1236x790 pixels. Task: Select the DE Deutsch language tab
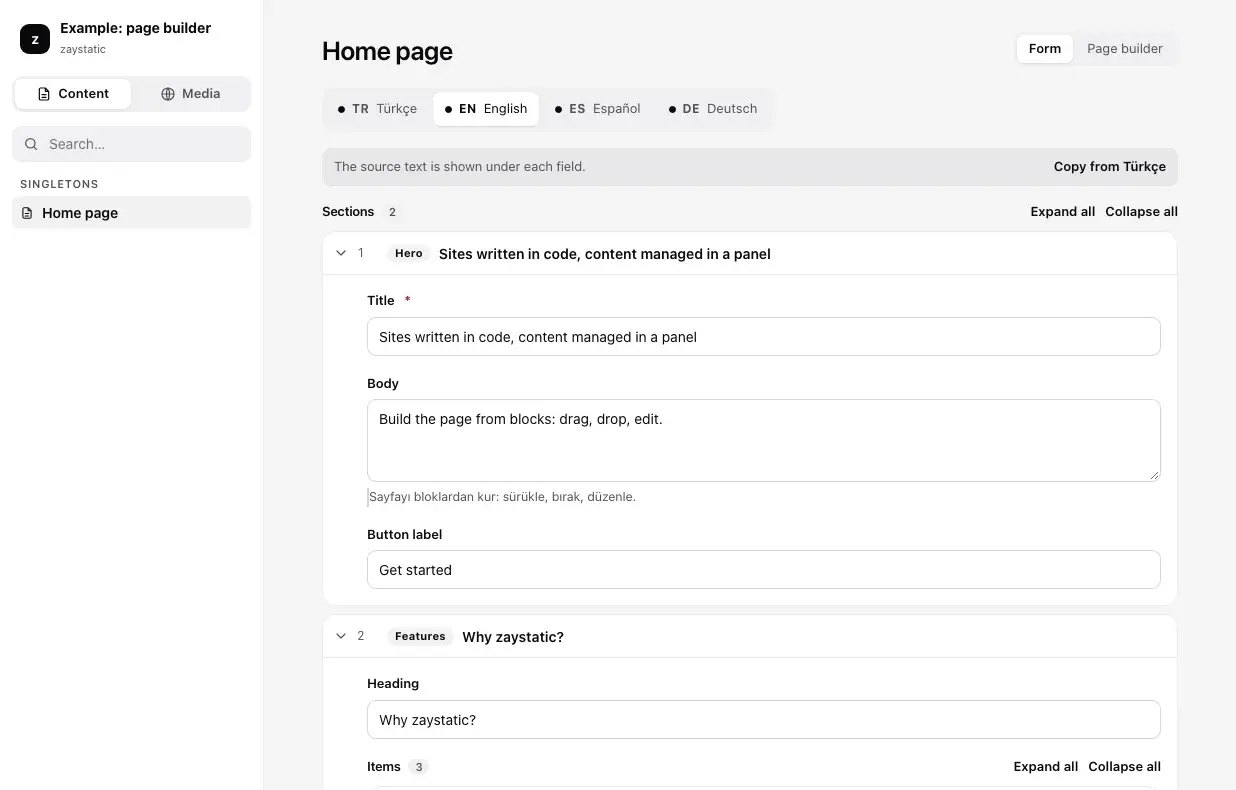pyautogui.click(x=713, y=109)
